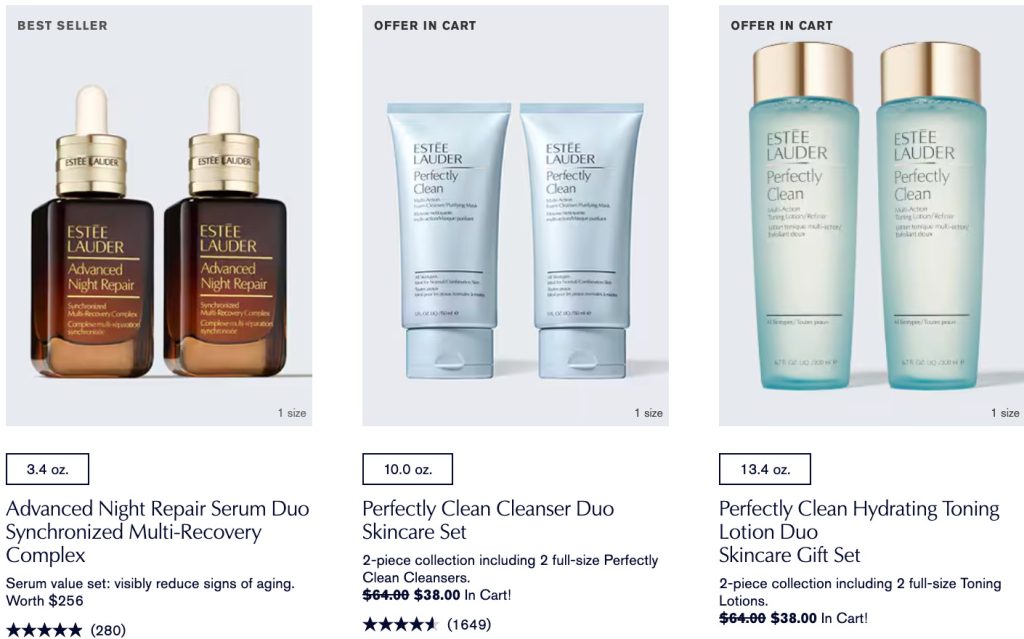1024x639 pixels.
Task: Click the (280) review count
Action: (108, 630)
